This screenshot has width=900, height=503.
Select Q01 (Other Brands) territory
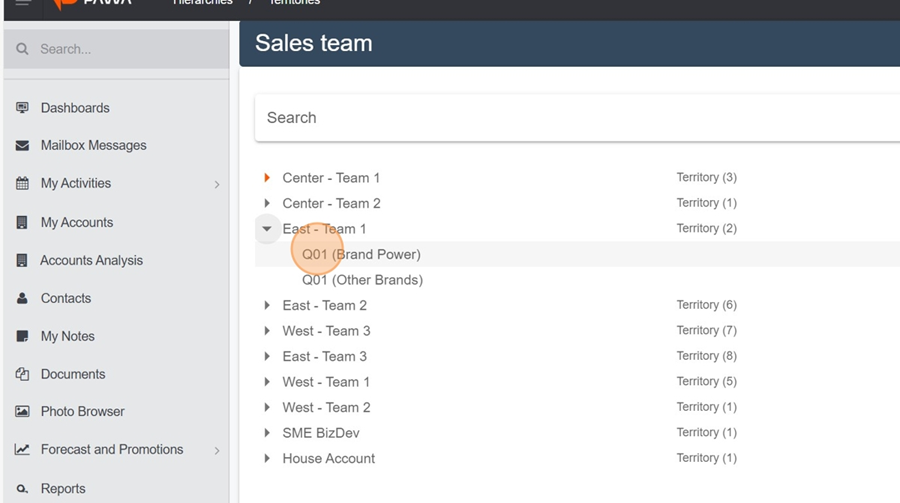(362, 280)
